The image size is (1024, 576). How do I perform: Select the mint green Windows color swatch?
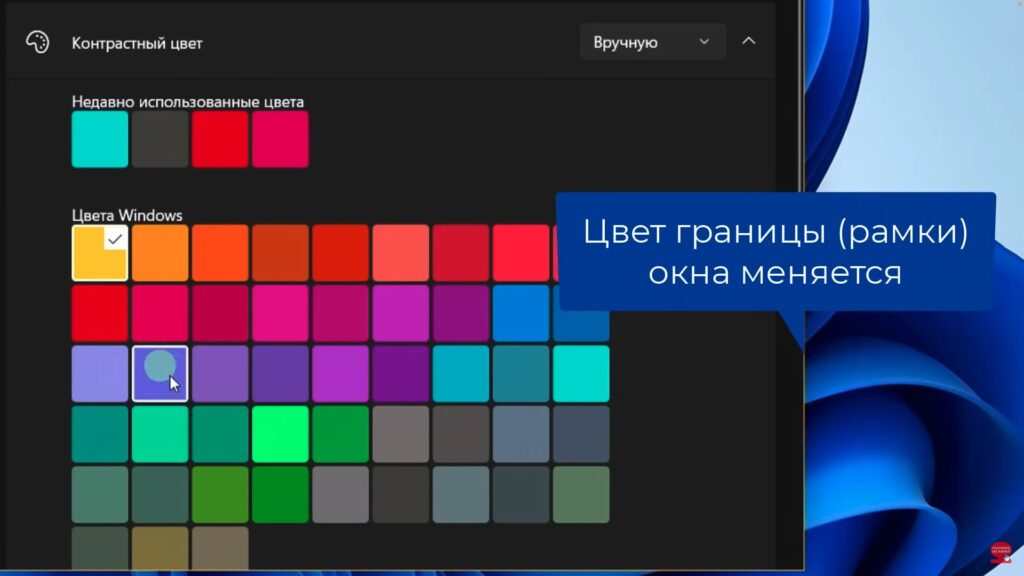[x=160, y=434]
